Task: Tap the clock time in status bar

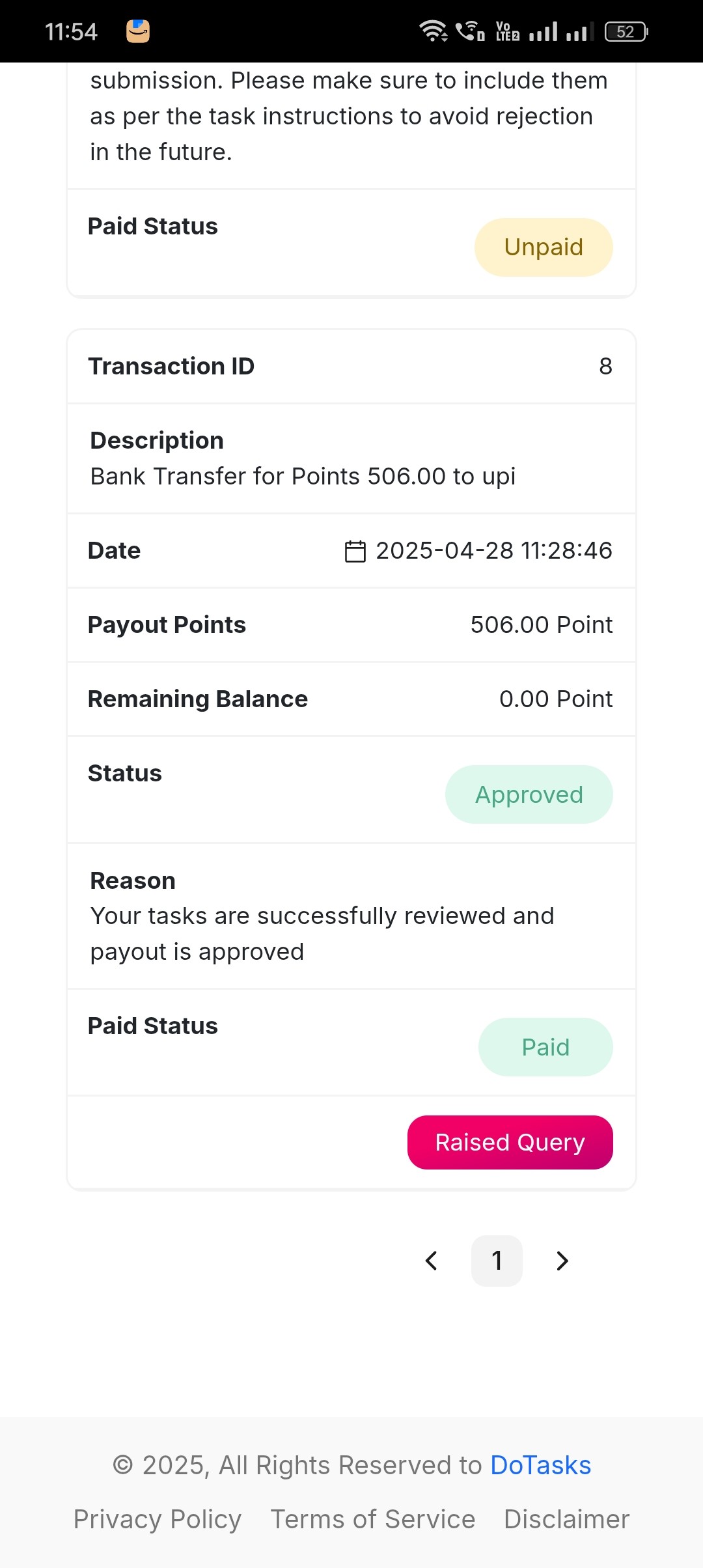Action: pyautogui.click(x=71, y=31)
